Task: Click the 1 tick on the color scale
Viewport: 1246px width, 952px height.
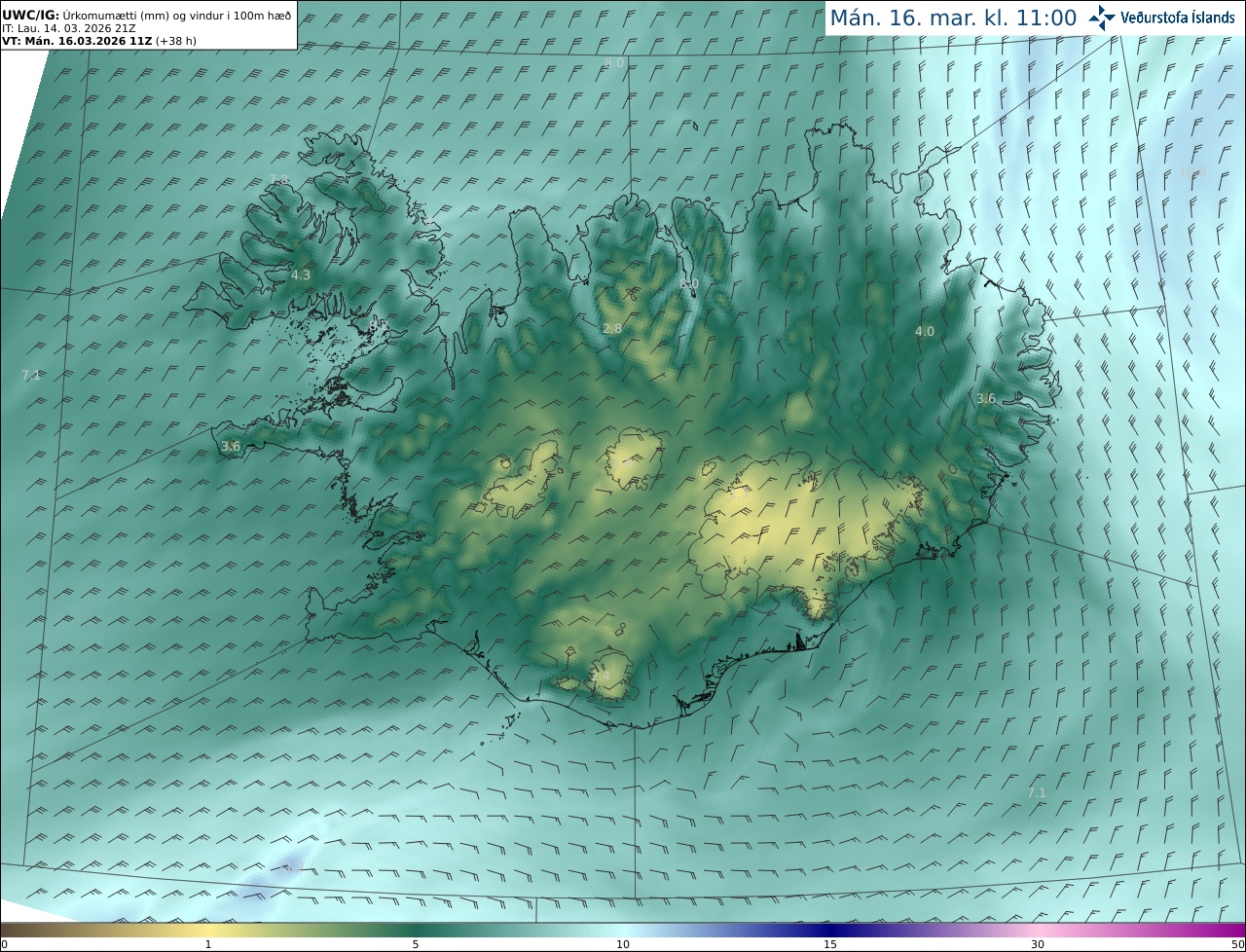Action: (x=208, y=944)
